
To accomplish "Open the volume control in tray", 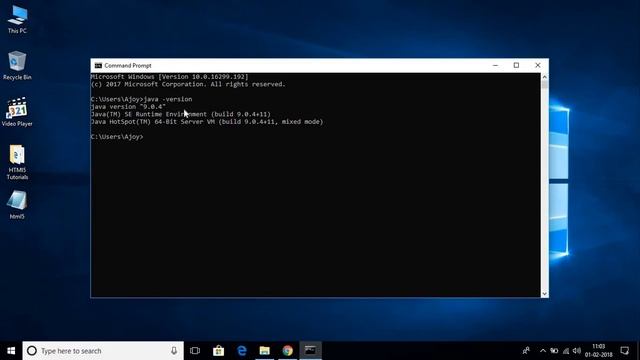I will pyautogui.click(x=577, y=351).
